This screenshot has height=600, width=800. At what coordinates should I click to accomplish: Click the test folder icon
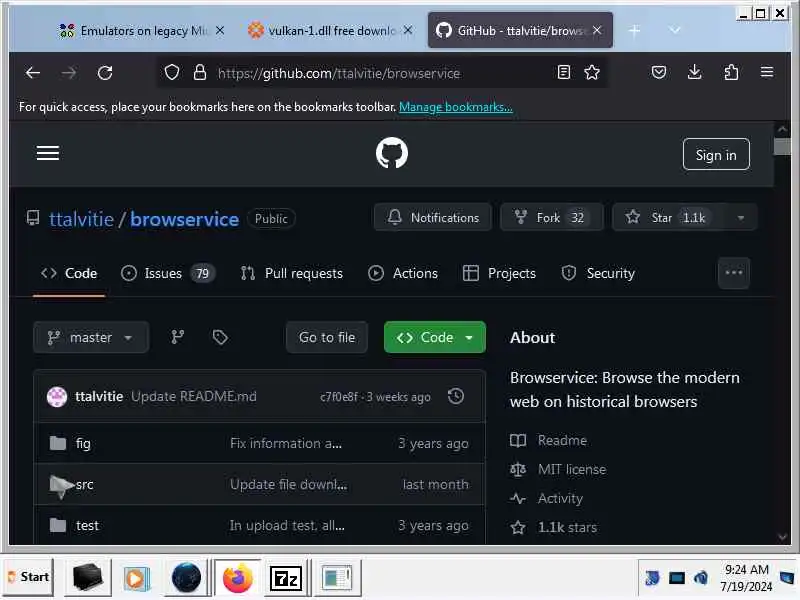tap(58, 525)
